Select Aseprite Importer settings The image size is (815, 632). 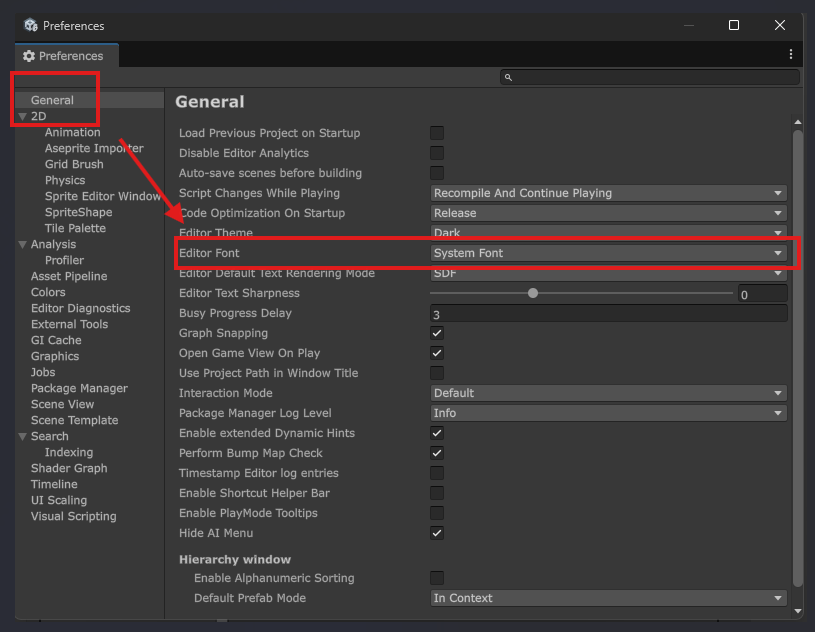coord(94,148)
